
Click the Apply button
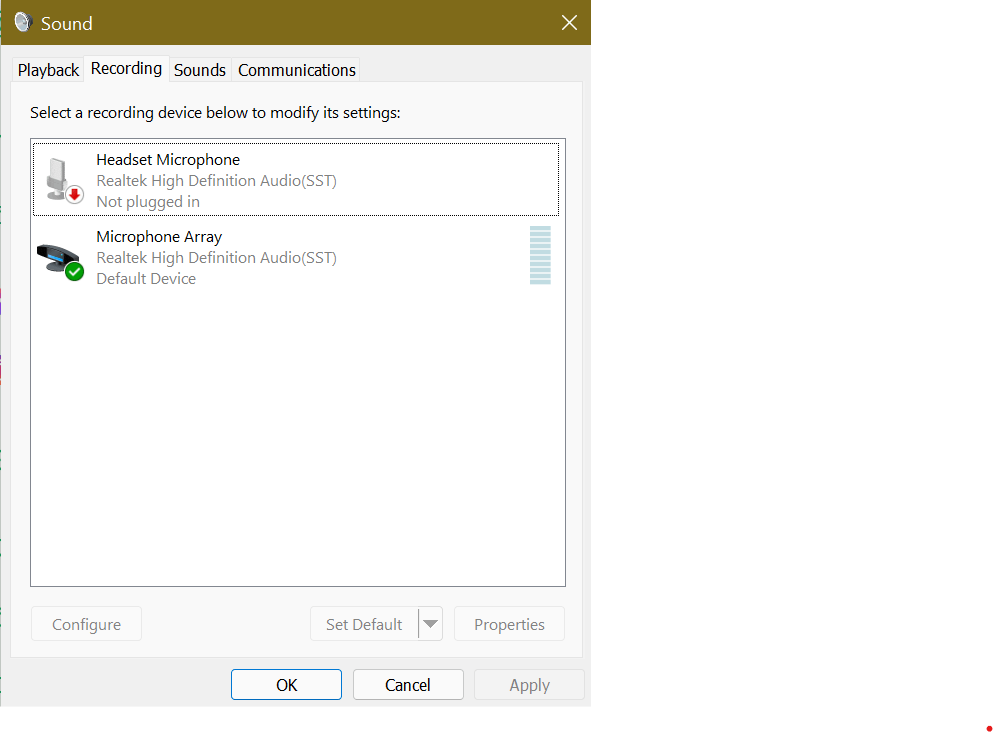point(529,685)
